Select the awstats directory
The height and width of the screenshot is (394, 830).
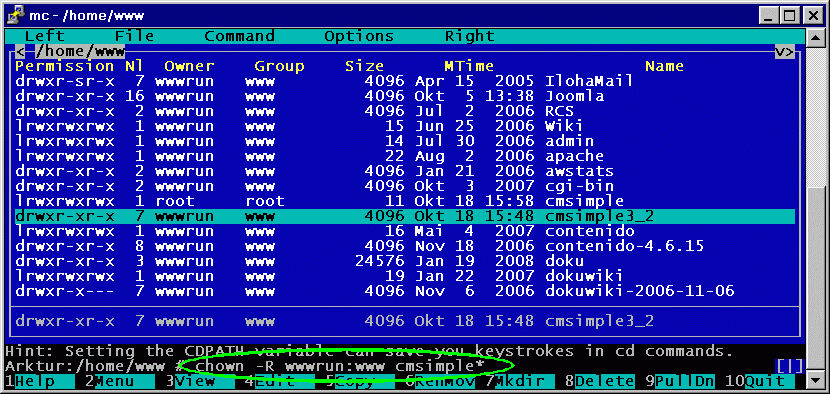pyautogui.click(x=404, y=171)
